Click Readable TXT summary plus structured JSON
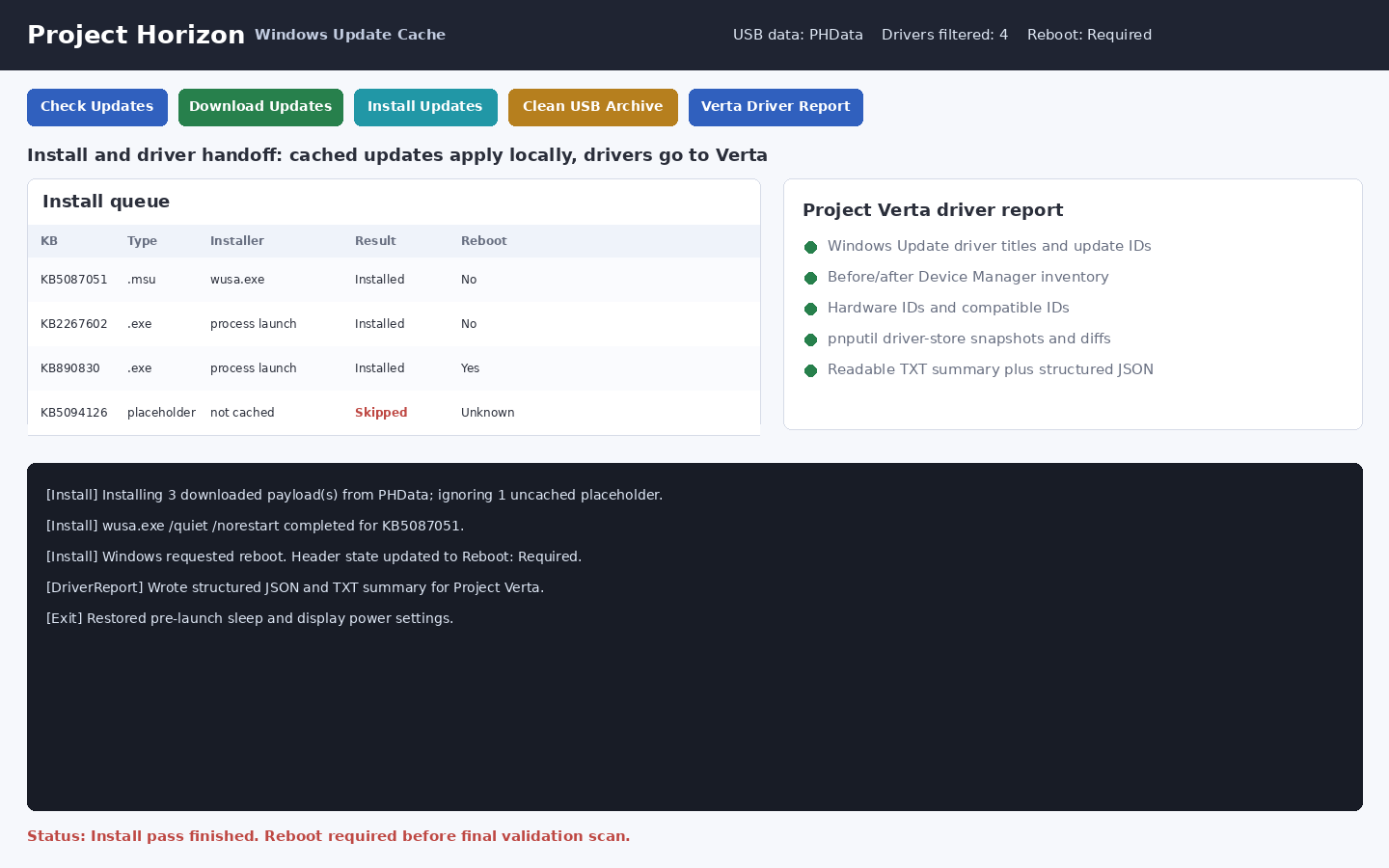 tap(991, 369)
